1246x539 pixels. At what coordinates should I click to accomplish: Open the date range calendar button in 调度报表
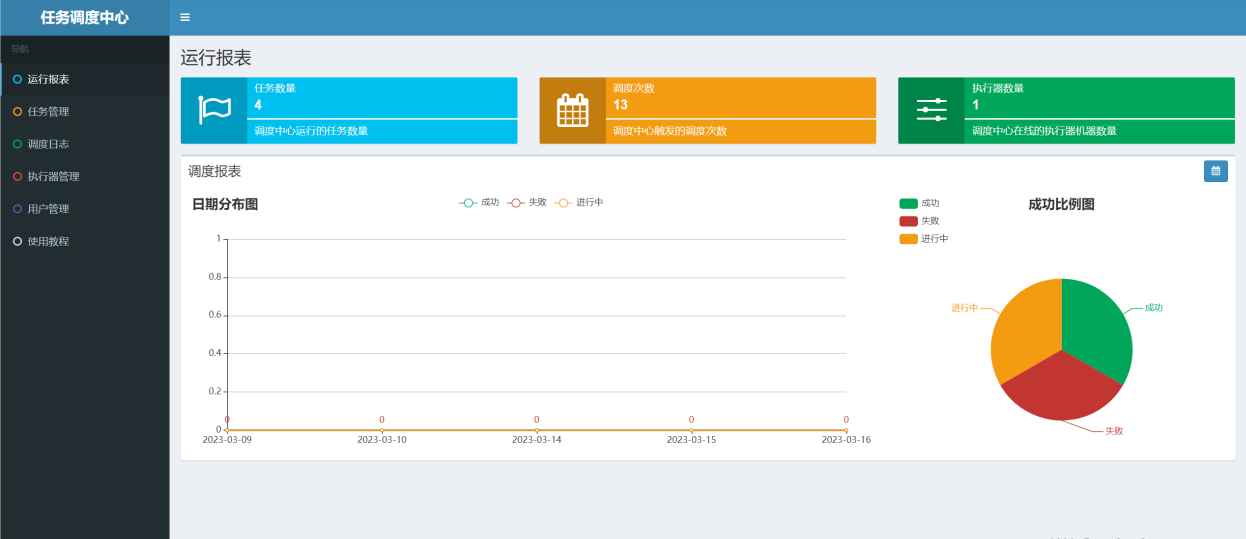point(1216,171)
